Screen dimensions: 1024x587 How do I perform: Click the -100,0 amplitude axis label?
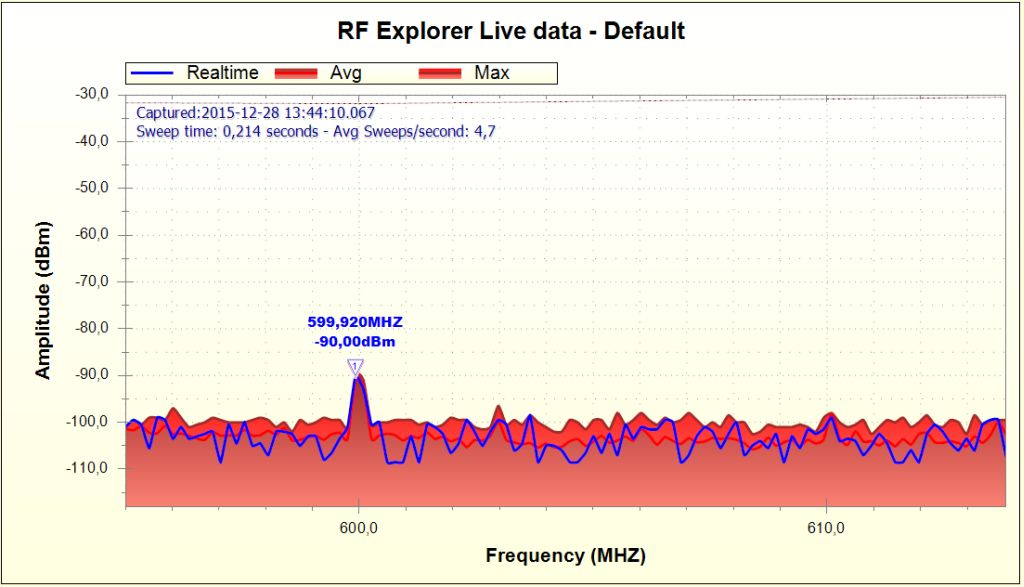(x=88, y=421)
